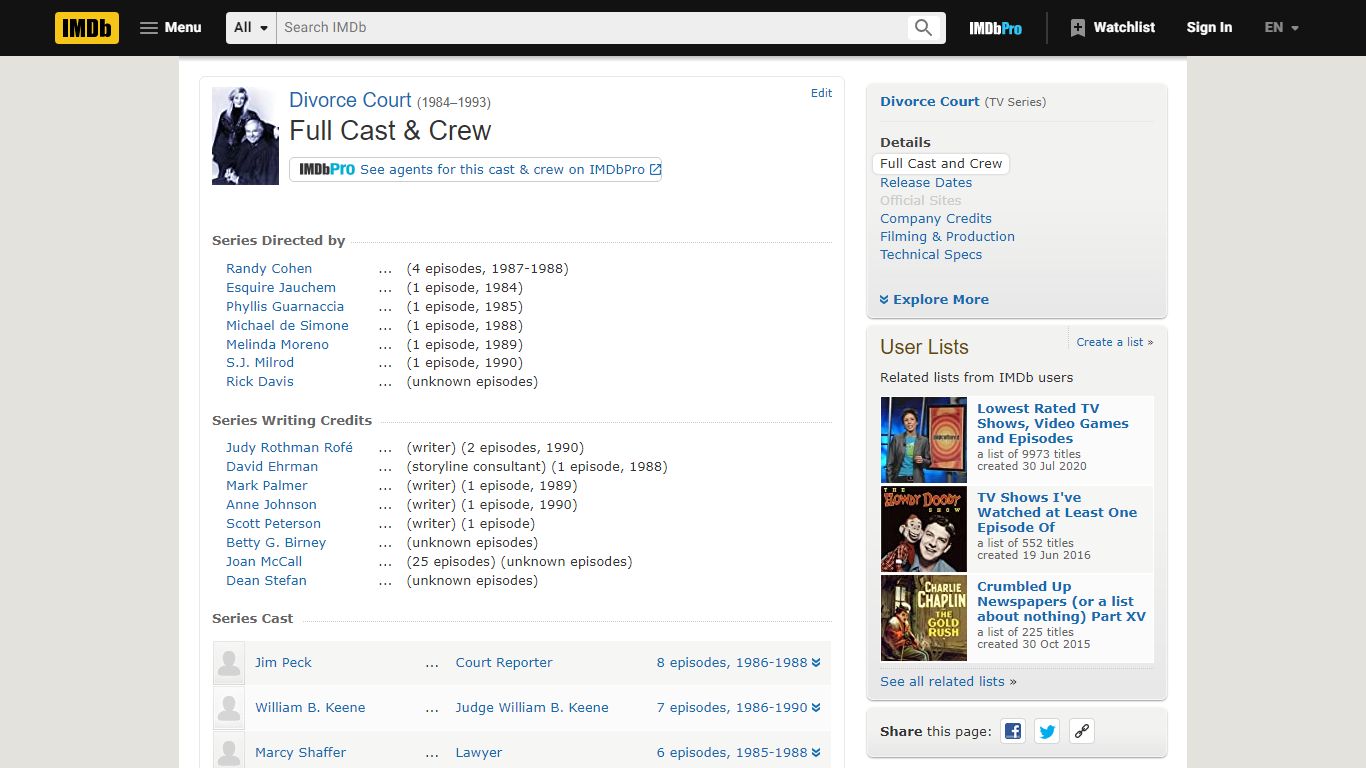Image resolution: width=1366 pixels, height=768 pixels.
Task: Open the Divorce Court title link
Action: (x=350, y=100)
